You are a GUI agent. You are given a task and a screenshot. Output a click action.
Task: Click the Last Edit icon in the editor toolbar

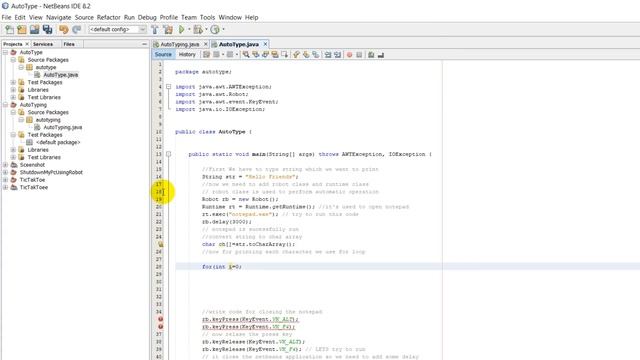coord(207,54)
